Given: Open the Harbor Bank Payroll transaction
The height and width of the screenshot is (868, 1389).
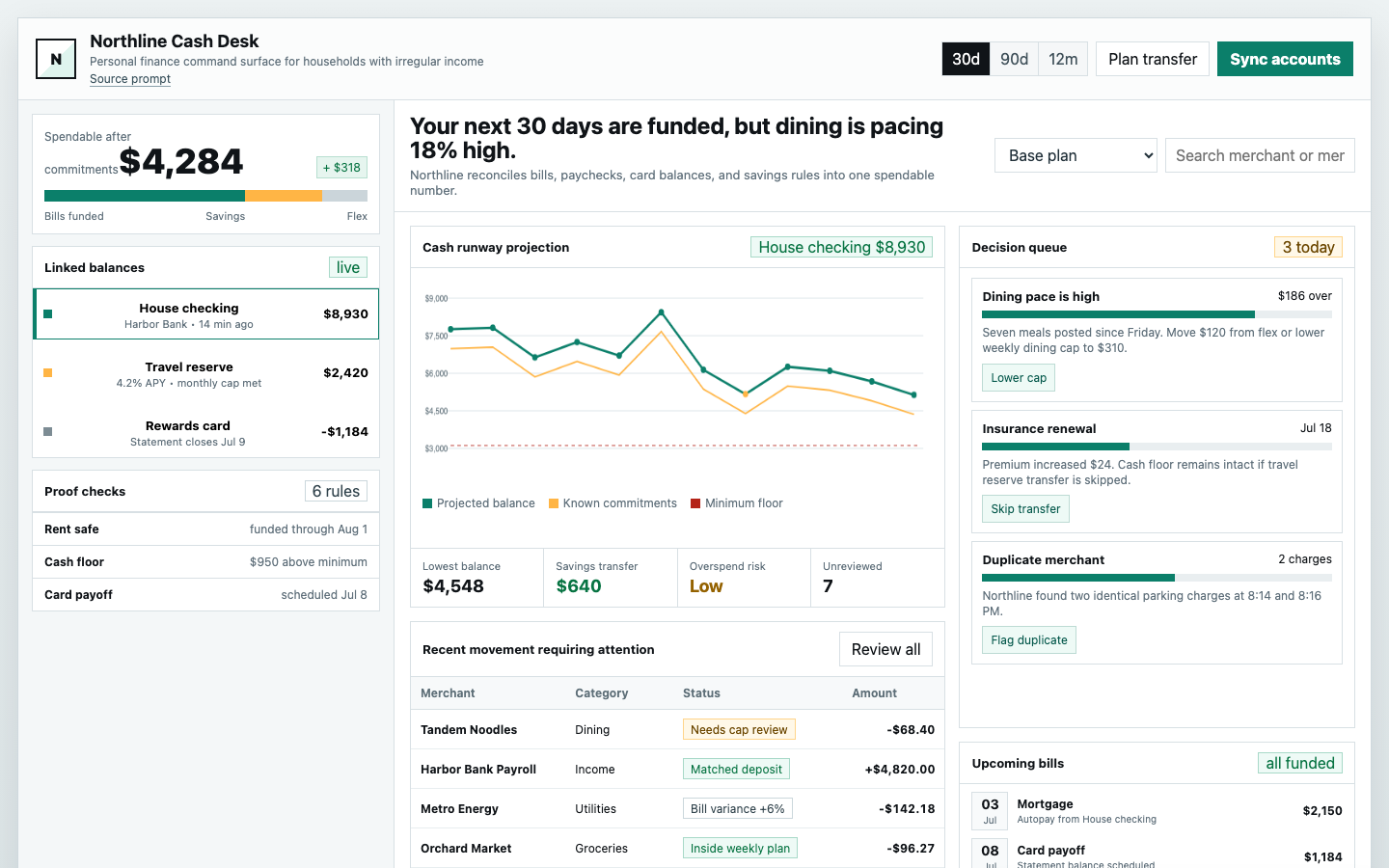Looking at the screenshot, I should [x=677, y=769].
